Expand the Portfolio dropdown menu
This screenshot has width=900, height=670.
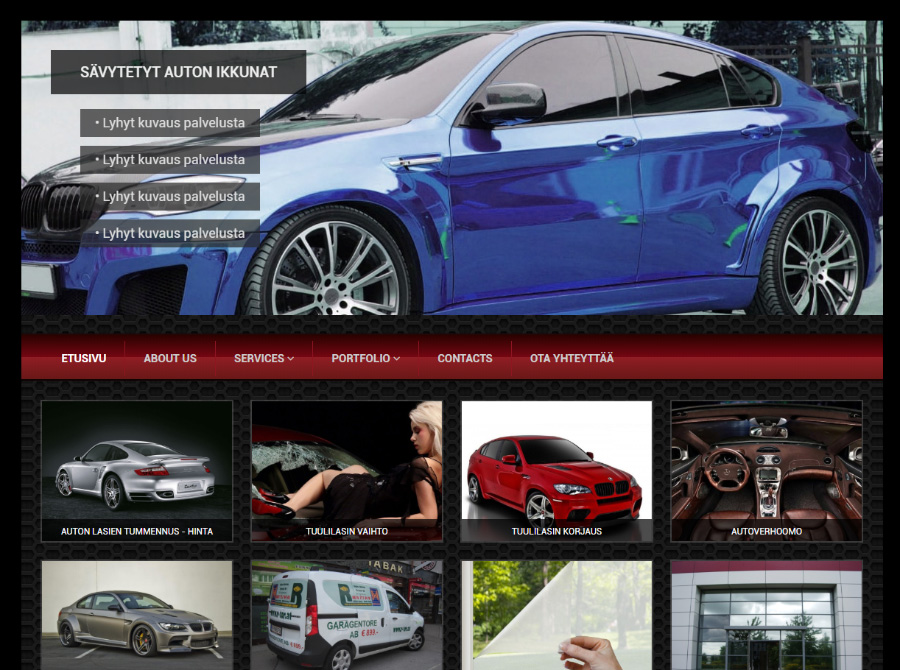point(366,358)
